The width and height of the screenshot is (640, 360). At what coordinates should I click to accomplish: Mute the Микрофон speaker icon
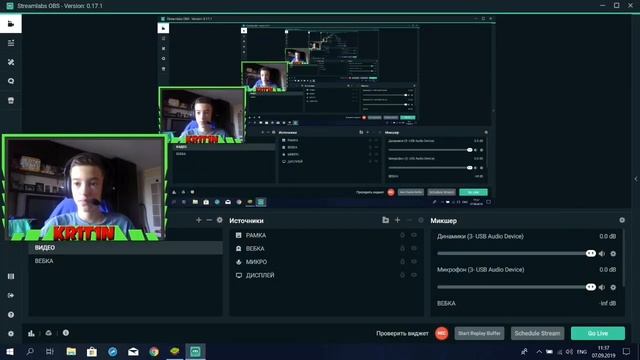point(602,287)
